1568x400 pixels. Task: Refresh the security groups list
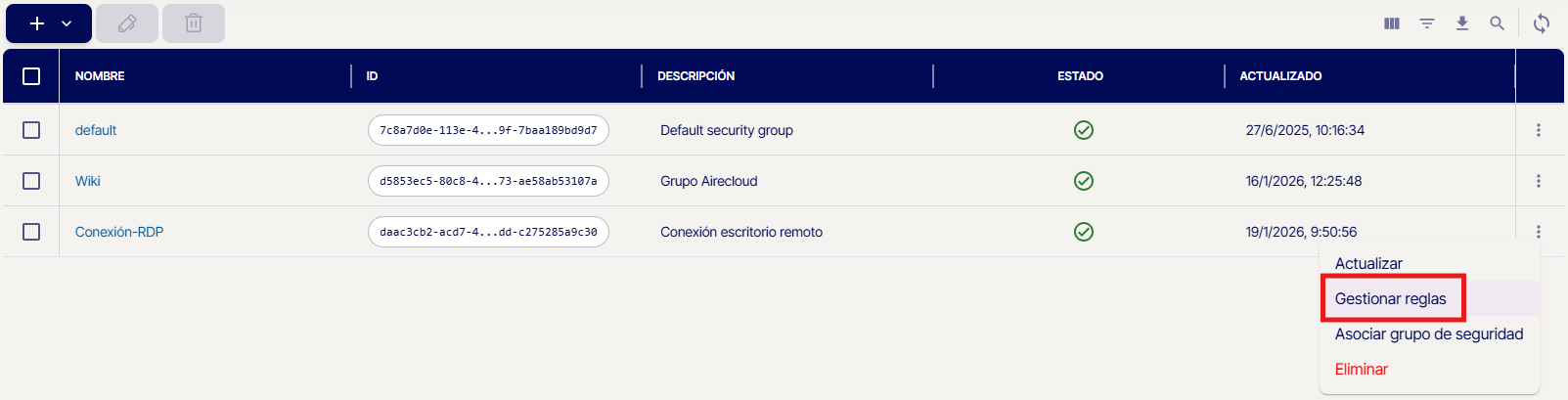[x=1542, y=23]
